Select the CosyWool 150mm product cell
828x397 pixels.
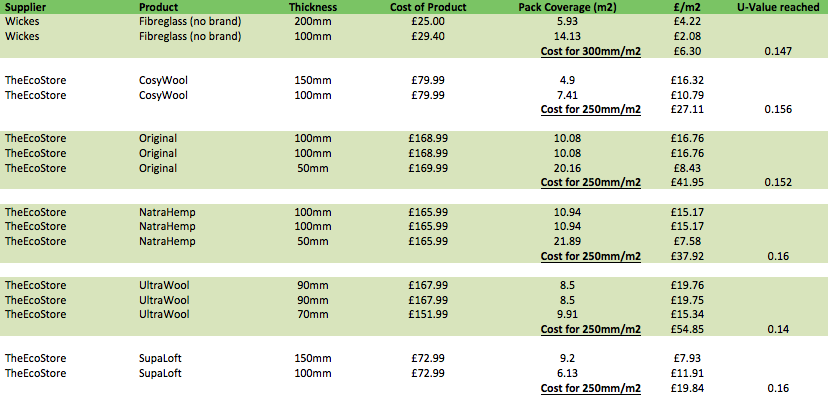coord(163,80)
